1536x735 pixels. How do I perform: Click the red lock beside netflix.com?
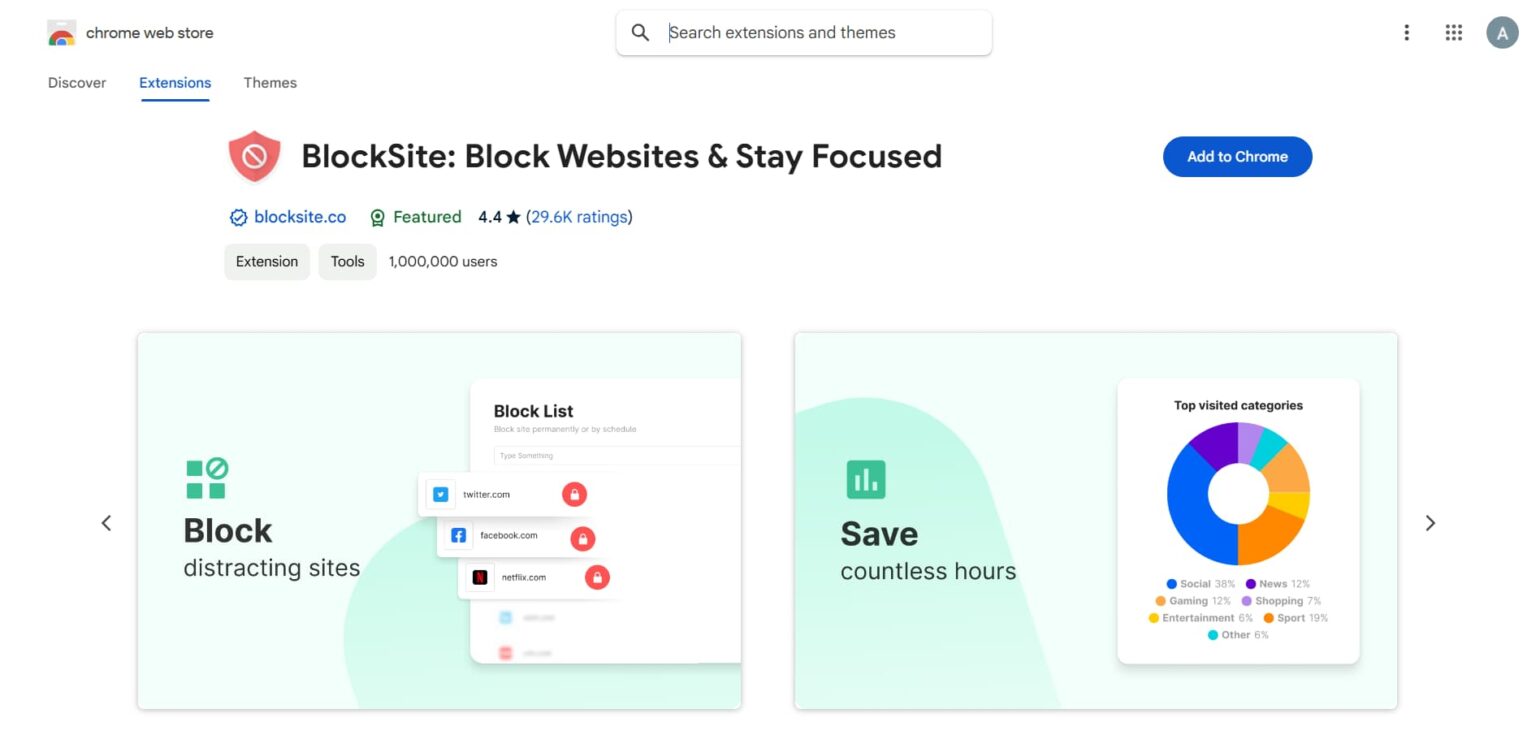tap(597, 577)
